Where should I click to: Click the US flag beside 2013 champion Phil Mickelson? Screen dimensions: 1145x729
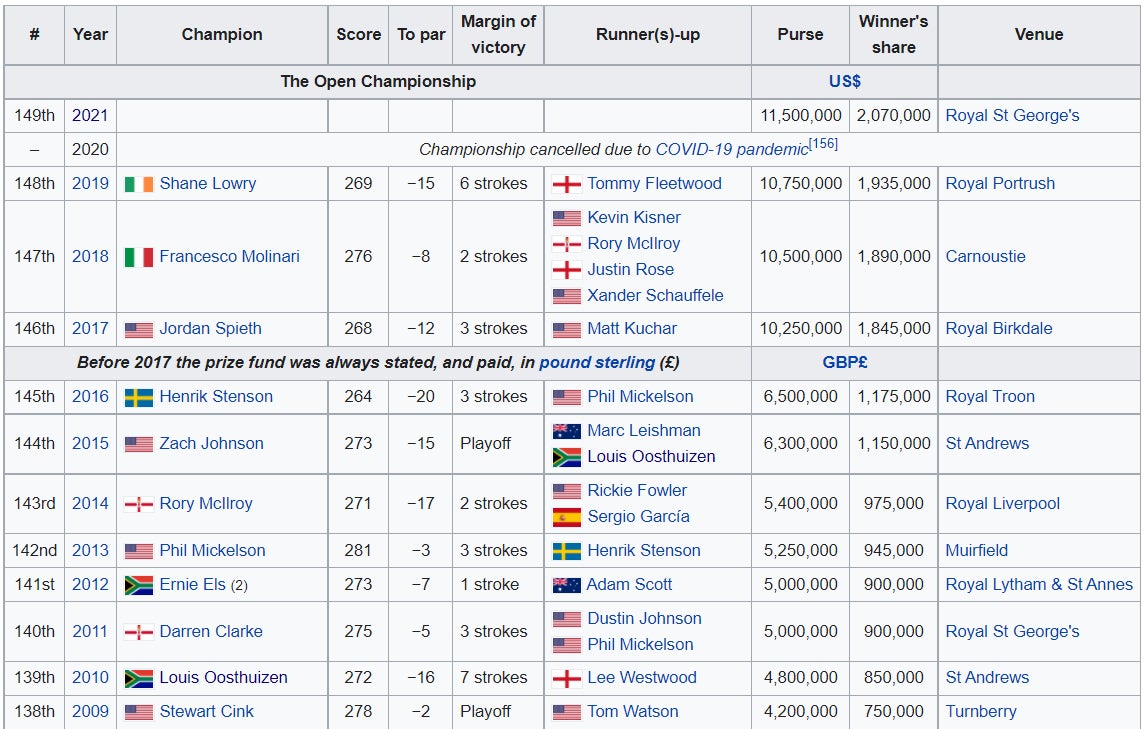pyautogui.click(x=139, y=551)
